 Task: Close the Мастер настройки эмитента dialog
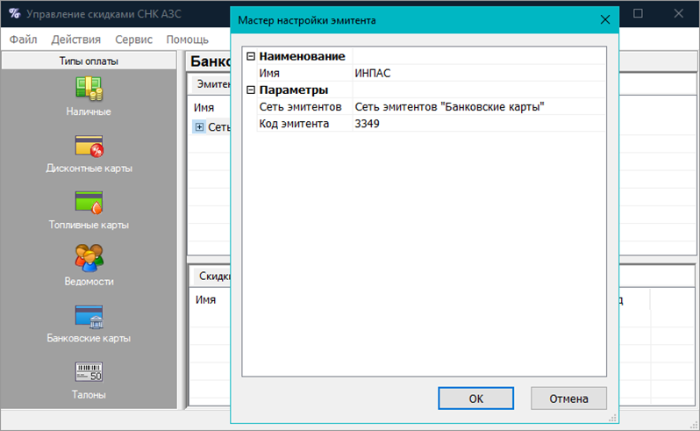(x=604, y=19)
